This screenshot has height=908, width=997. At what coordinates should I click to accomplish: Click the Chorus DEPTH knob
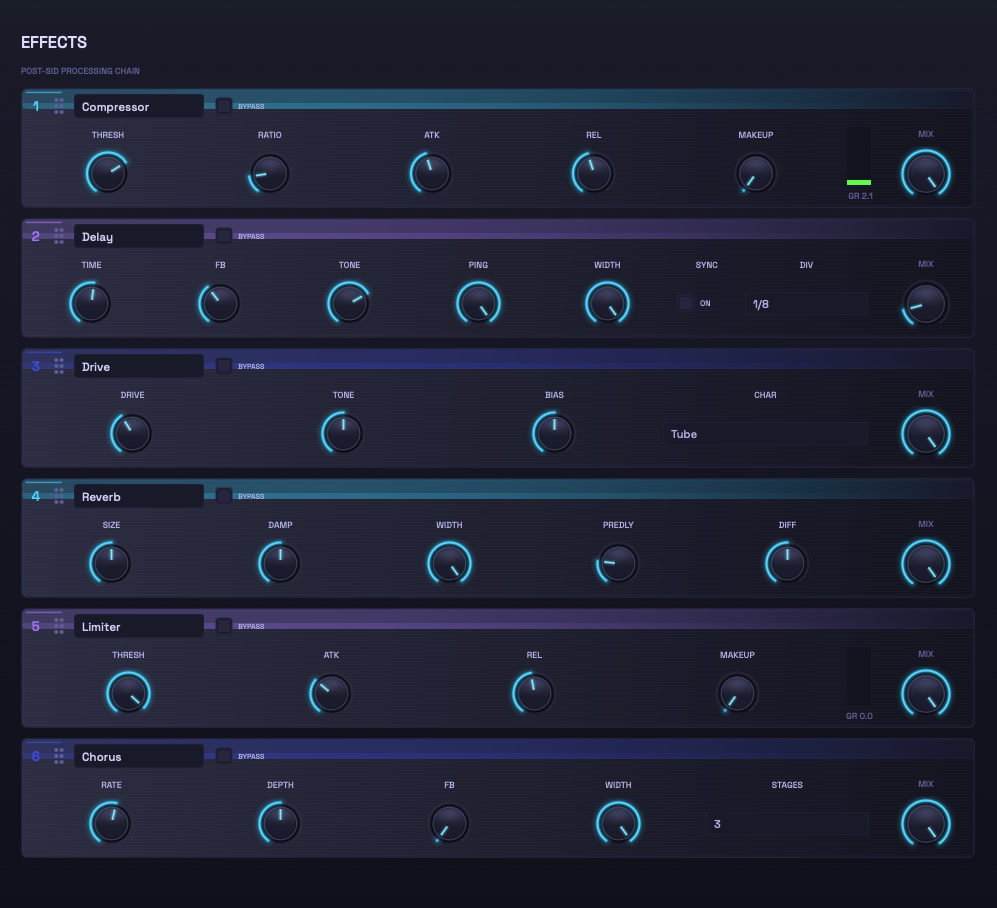pyautogui.click(x=280, y=823)
